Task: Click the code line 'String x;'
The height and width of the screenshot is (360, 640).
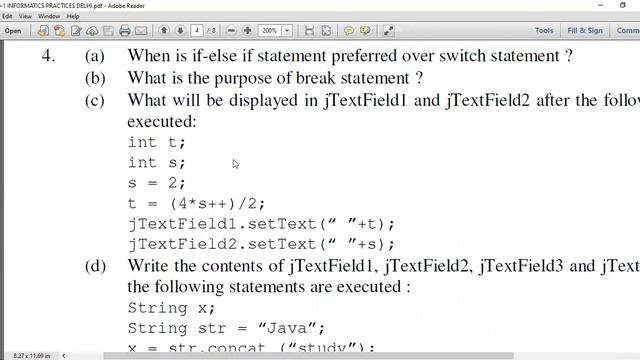Action: pos(171,308)
